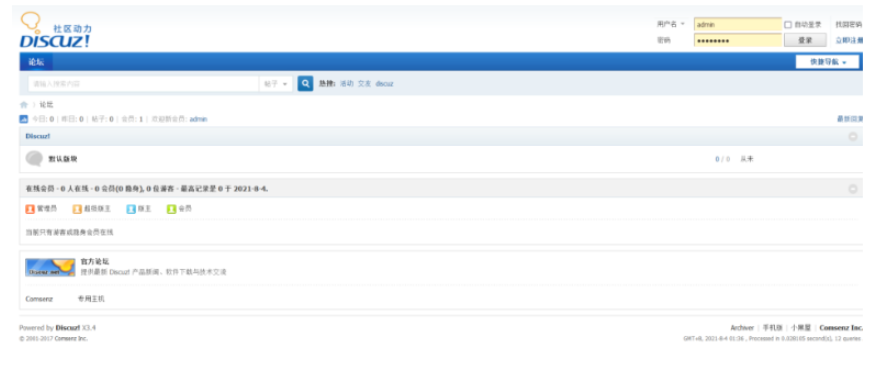Click the Discuz! logo in the header
The width and height of the screenshot is (884, 383).
click(x=55, y=30)
